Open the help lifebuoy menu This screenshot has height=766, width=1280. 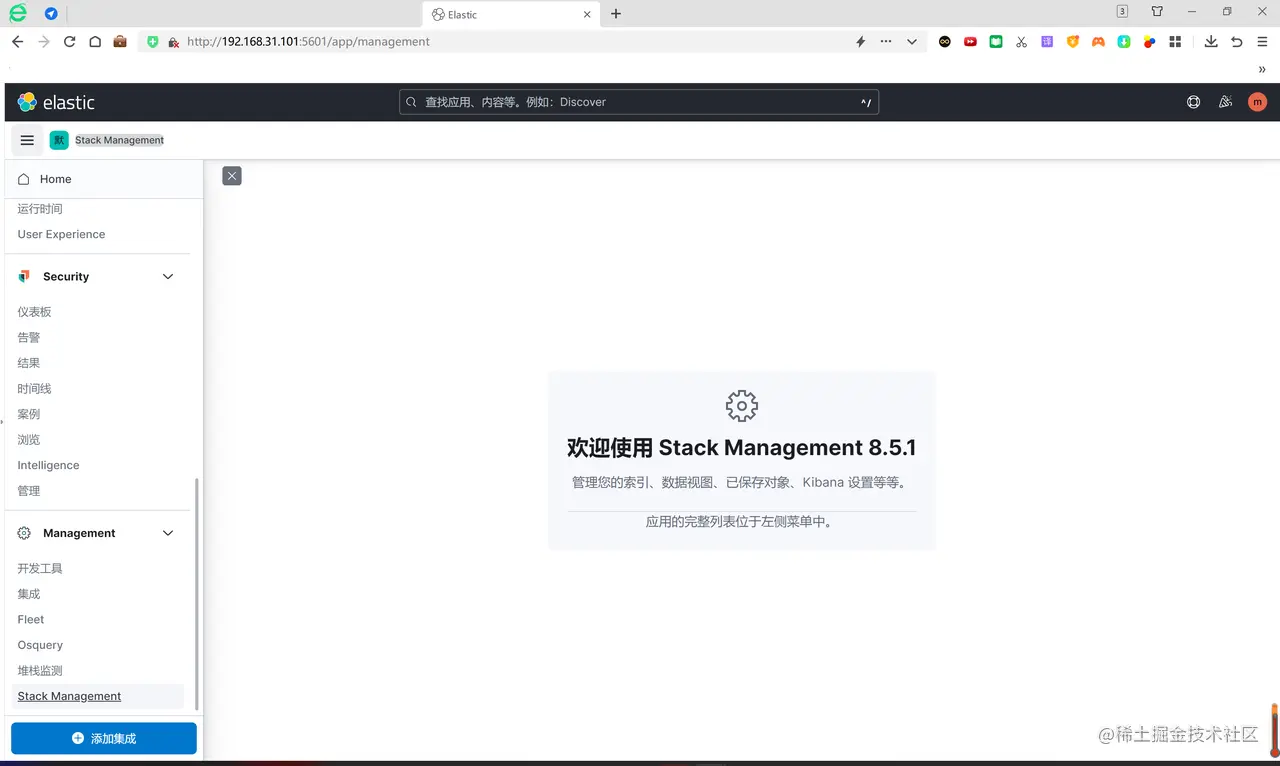click(1193, 102)
